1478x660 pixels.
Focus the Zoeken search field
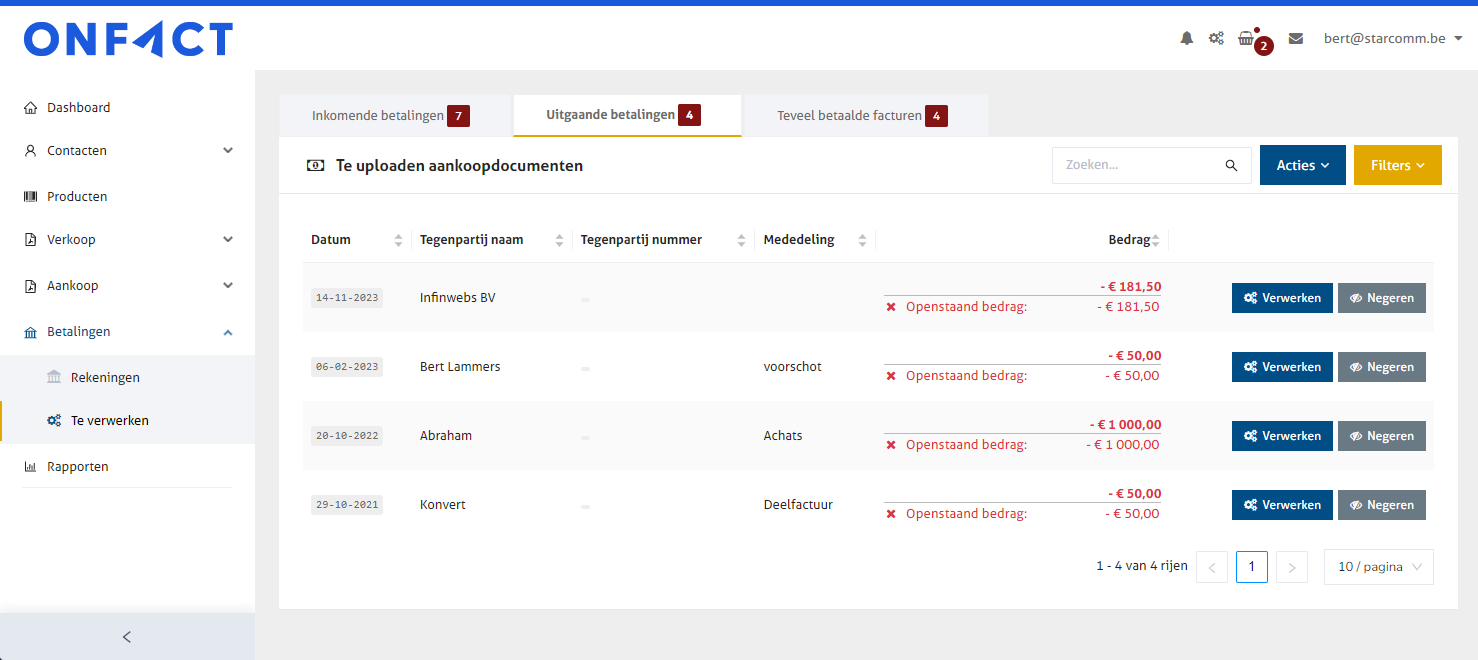[1140, 166]
